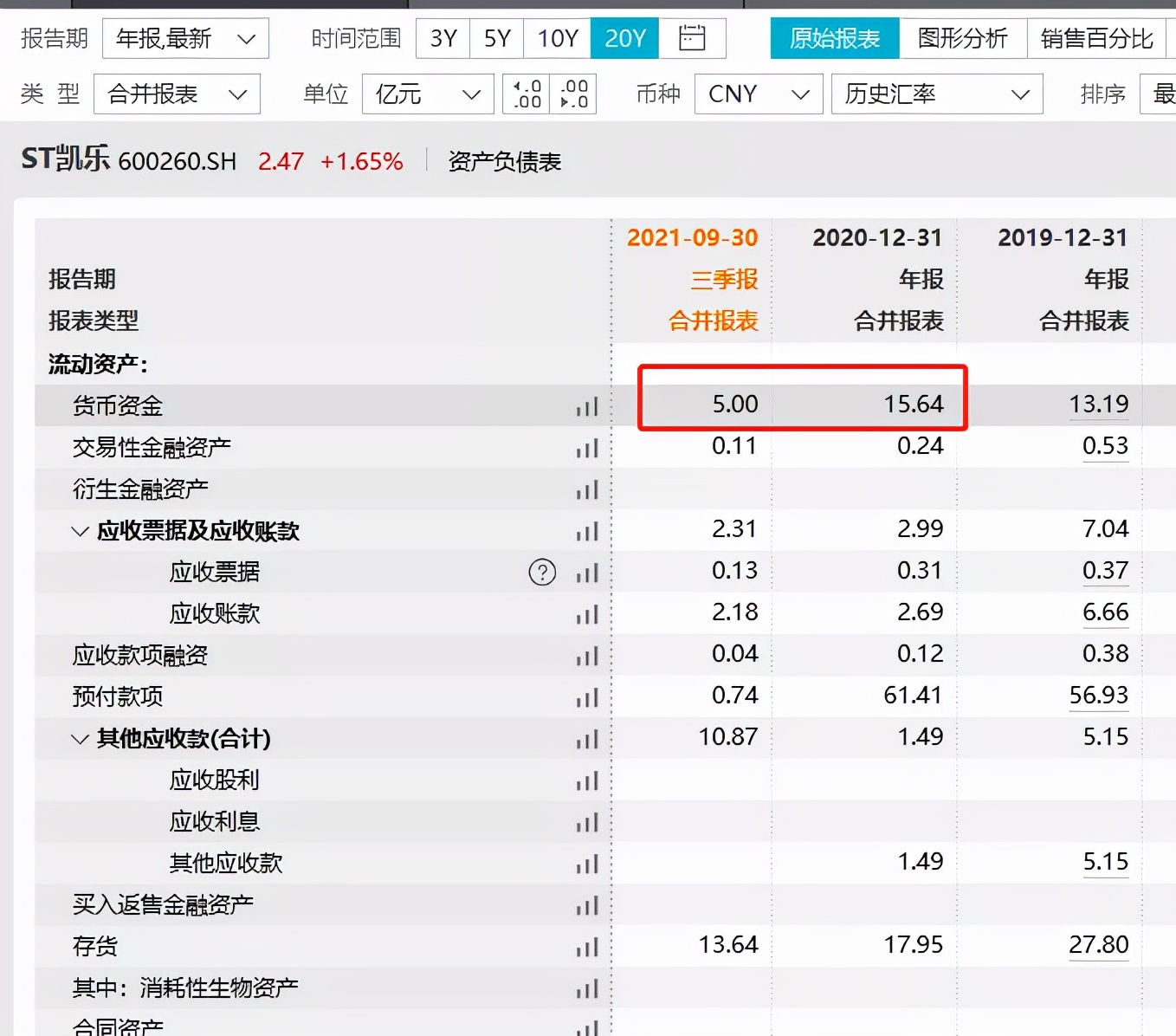Switch time range to 10Y

tap(555, 38)
